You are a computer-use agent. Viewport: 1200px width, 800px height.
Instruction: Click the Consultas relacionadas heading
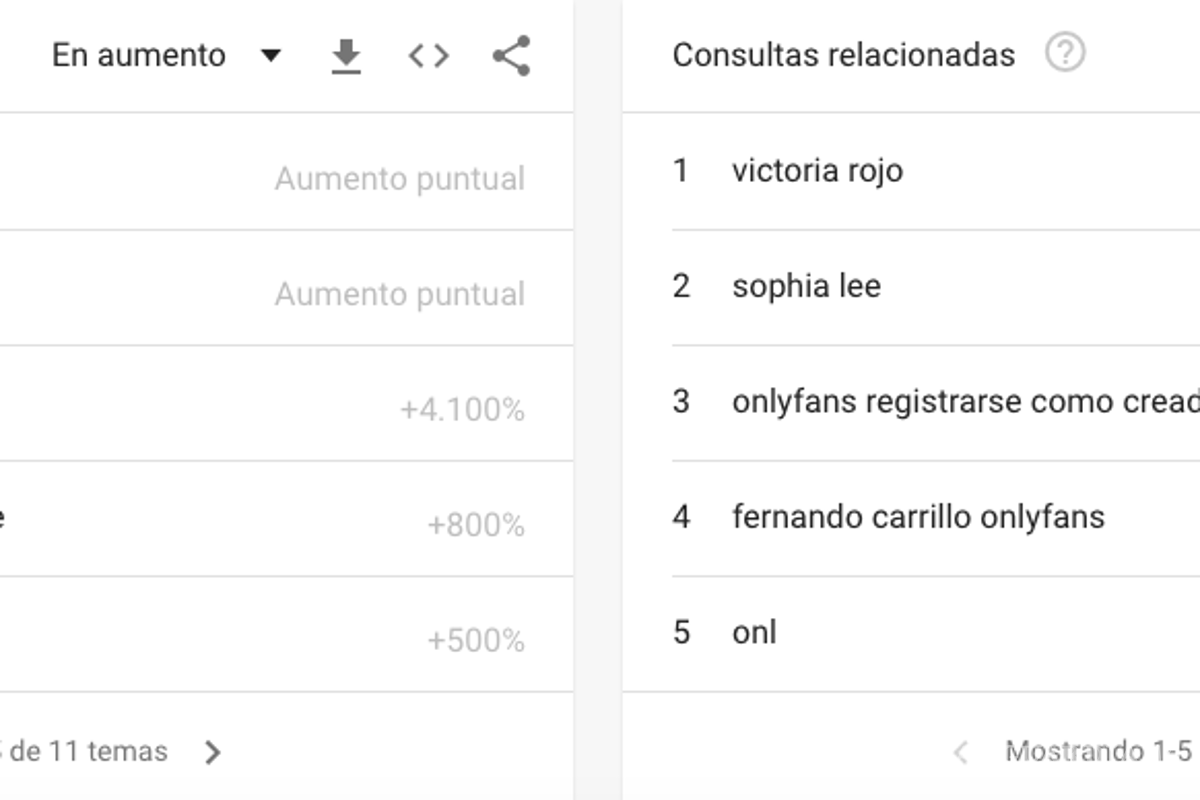click(845, 55)
